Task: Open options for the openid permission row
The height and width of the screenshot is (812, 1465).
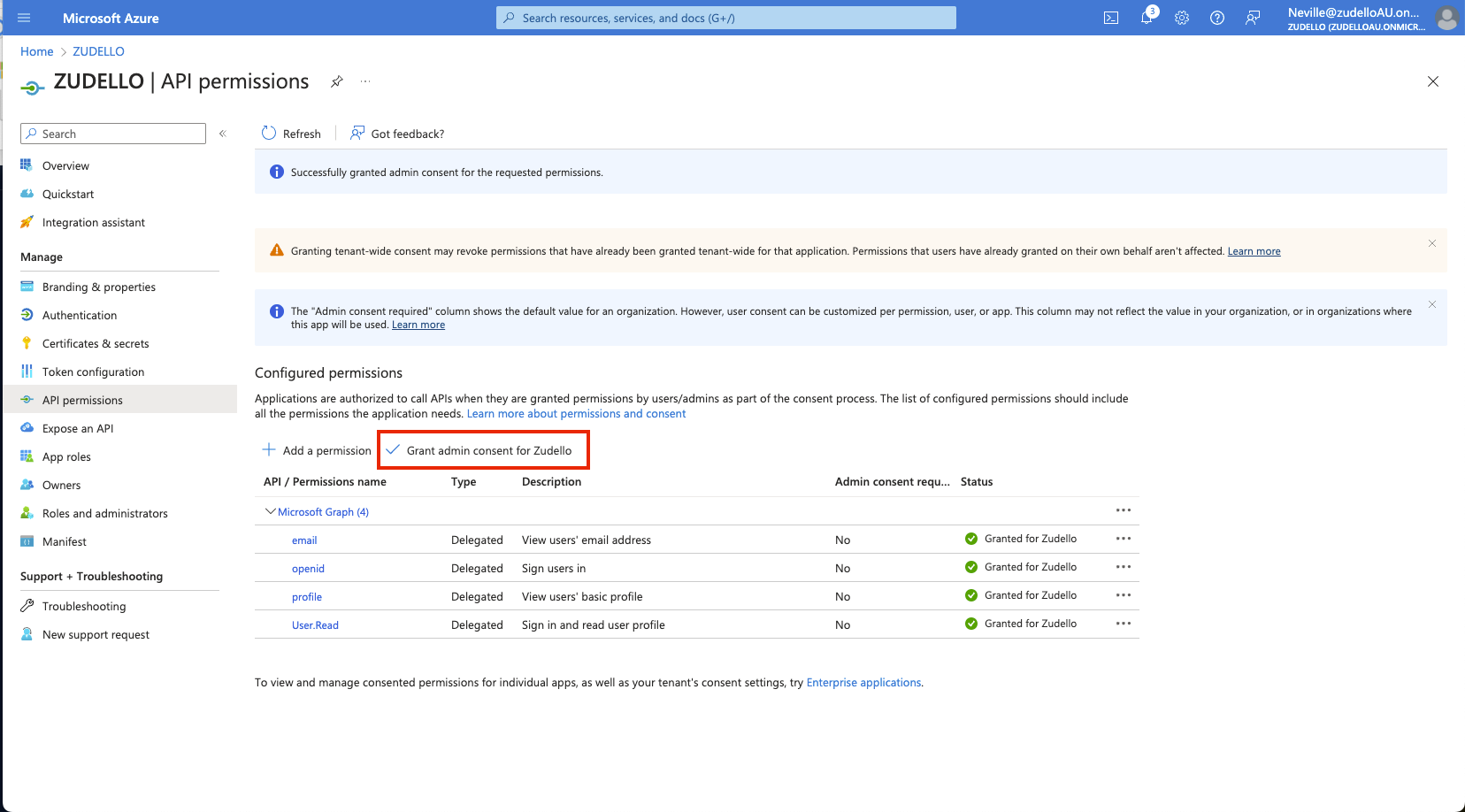Action: [1124, 567]
